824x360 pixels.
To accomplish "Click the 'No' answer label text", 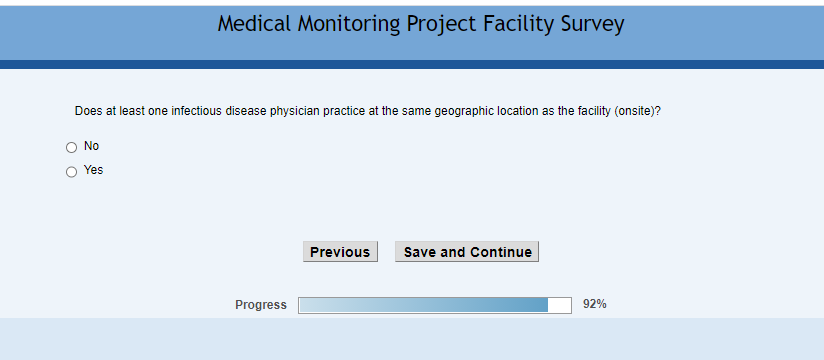I will (91, 146).
